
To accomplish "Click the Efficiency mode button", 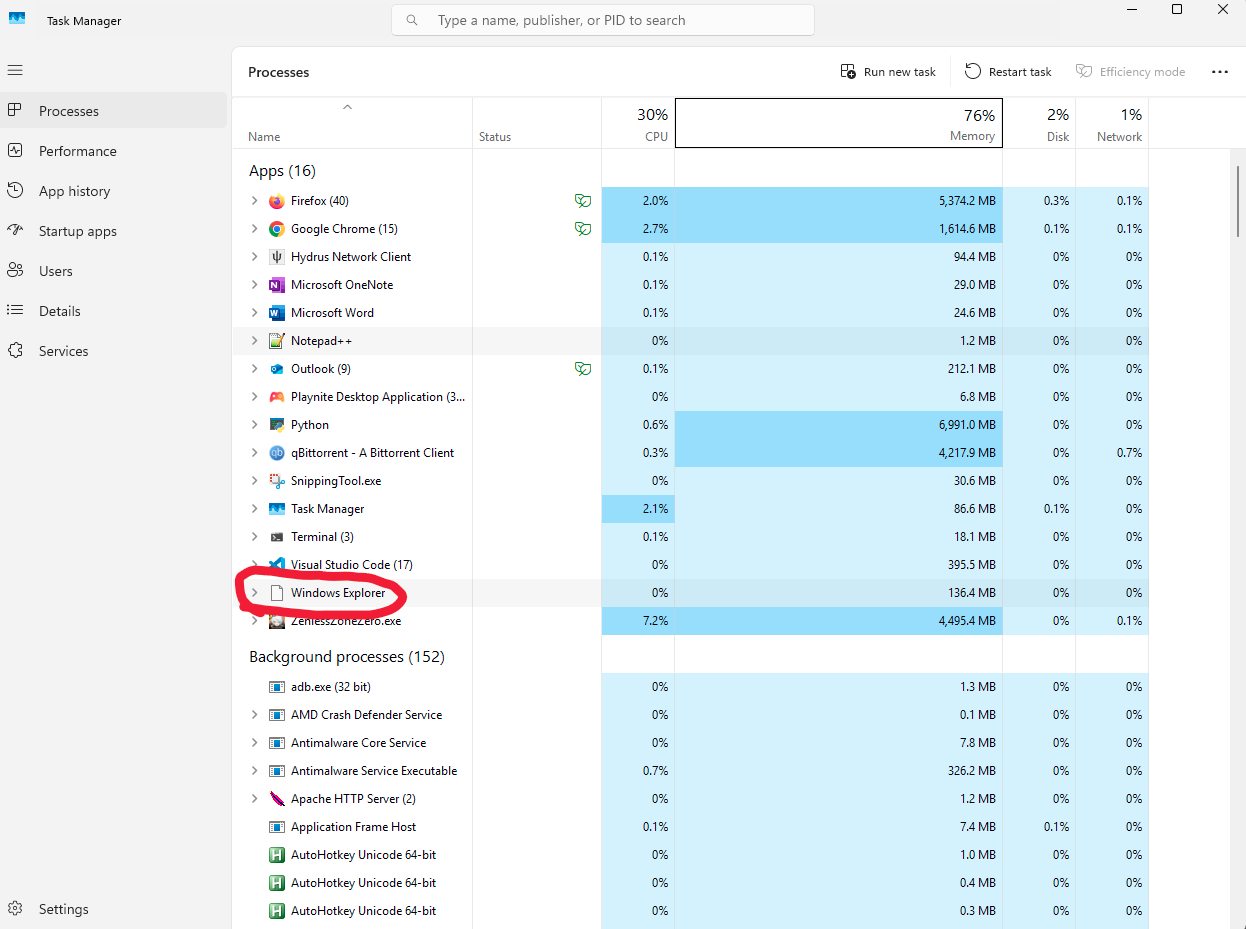I will (x=1131, y=72).
